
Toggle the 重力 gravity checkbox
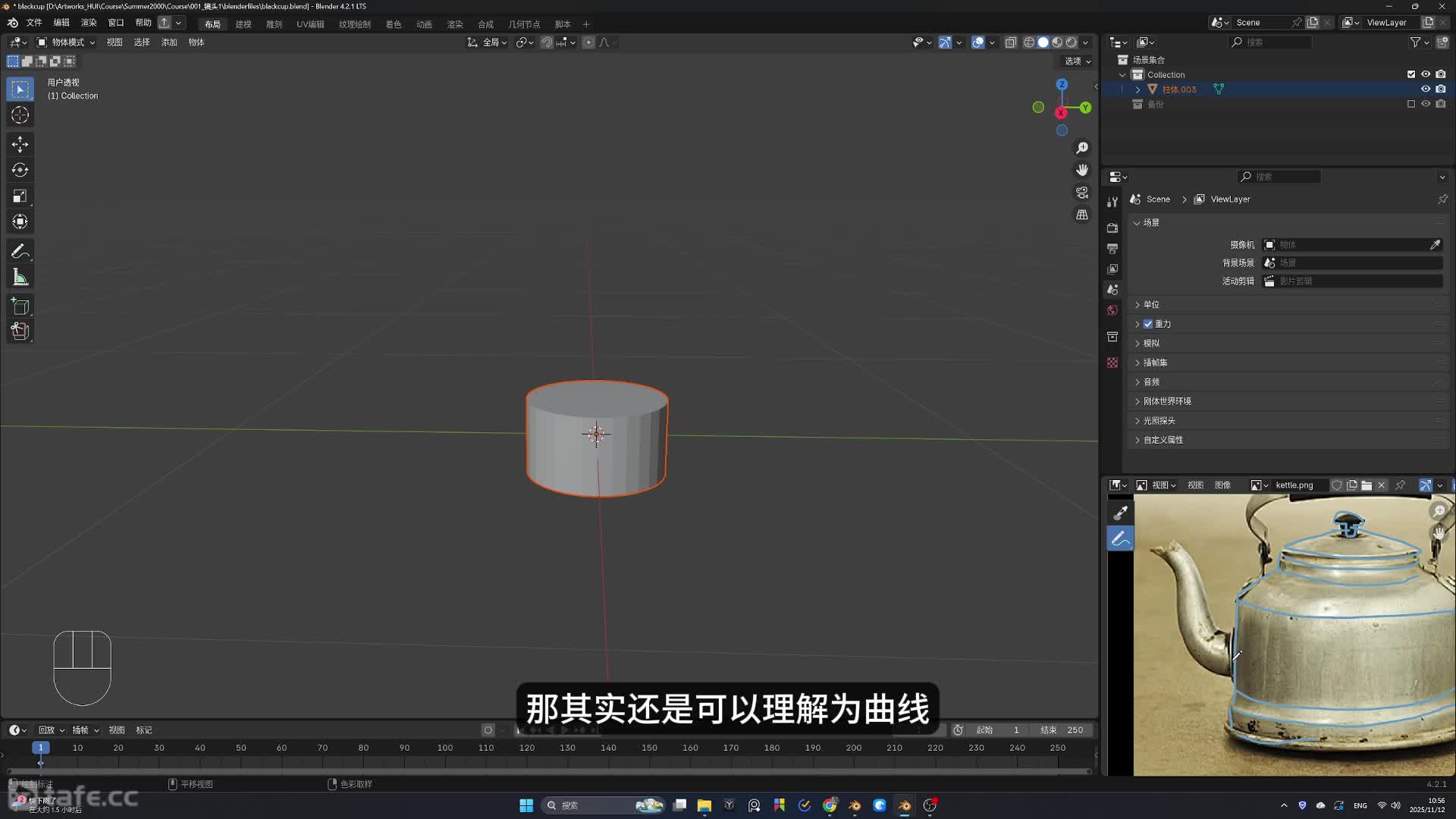pyautogui.click(x=1148, y=324)
